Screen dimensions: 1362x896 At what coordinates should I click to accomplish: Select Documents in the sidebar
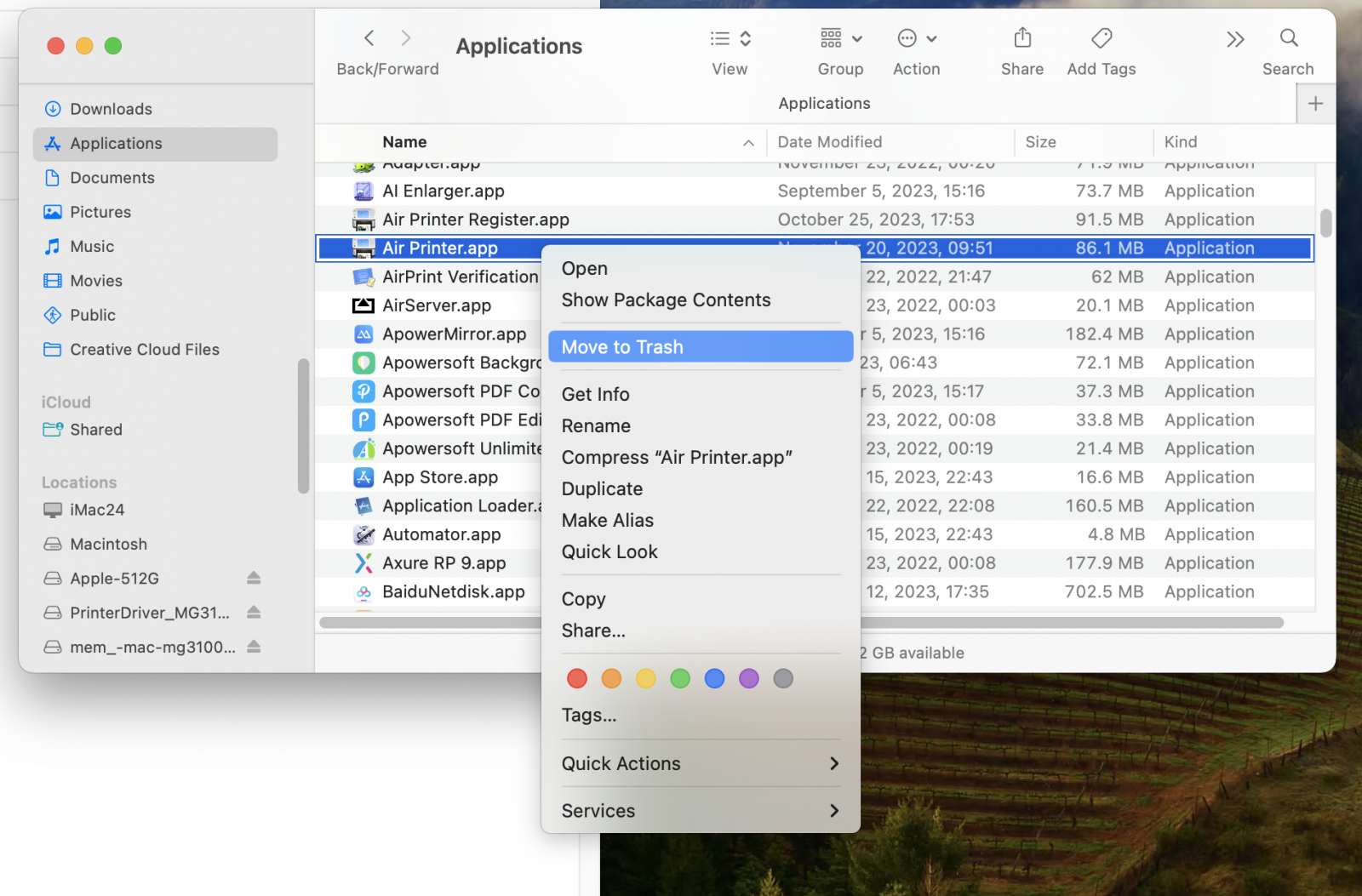[156, 178]
